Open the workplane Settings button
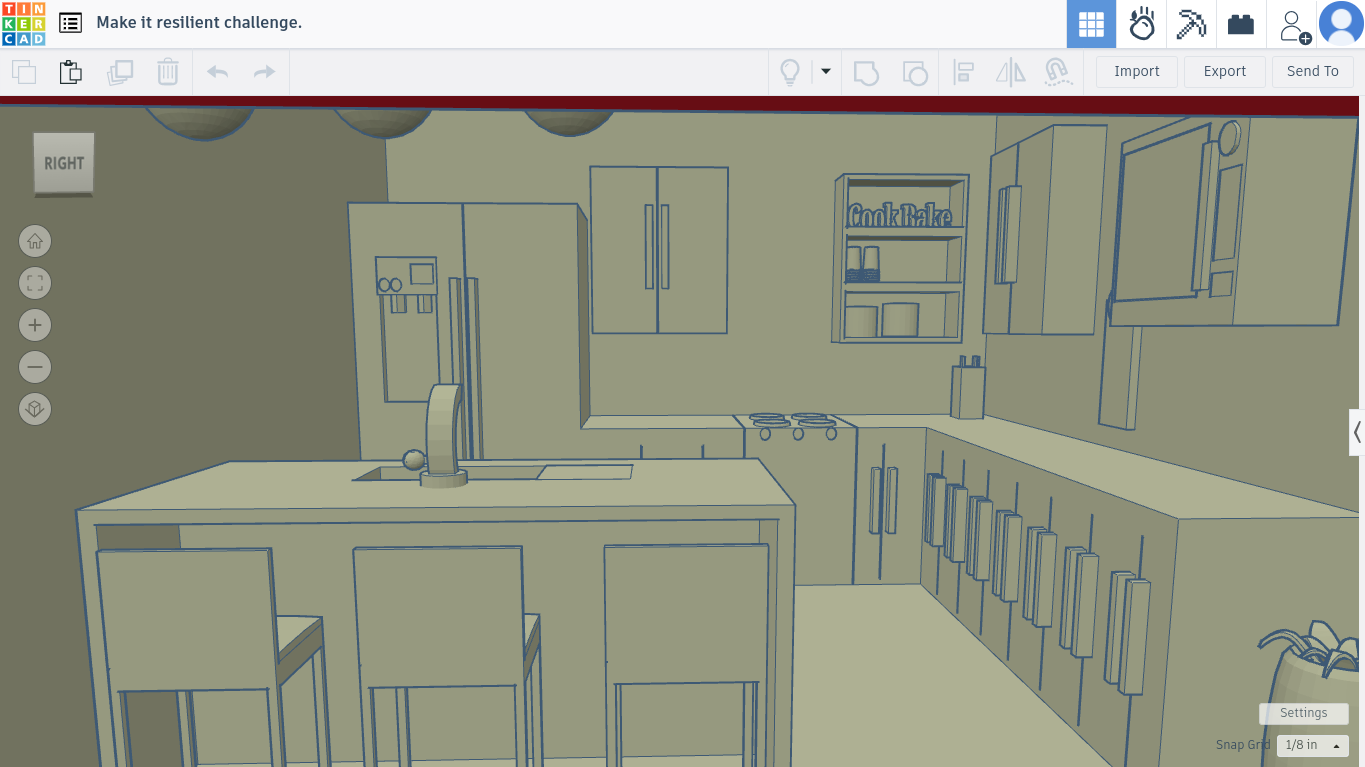 (x=1304, y=713)
